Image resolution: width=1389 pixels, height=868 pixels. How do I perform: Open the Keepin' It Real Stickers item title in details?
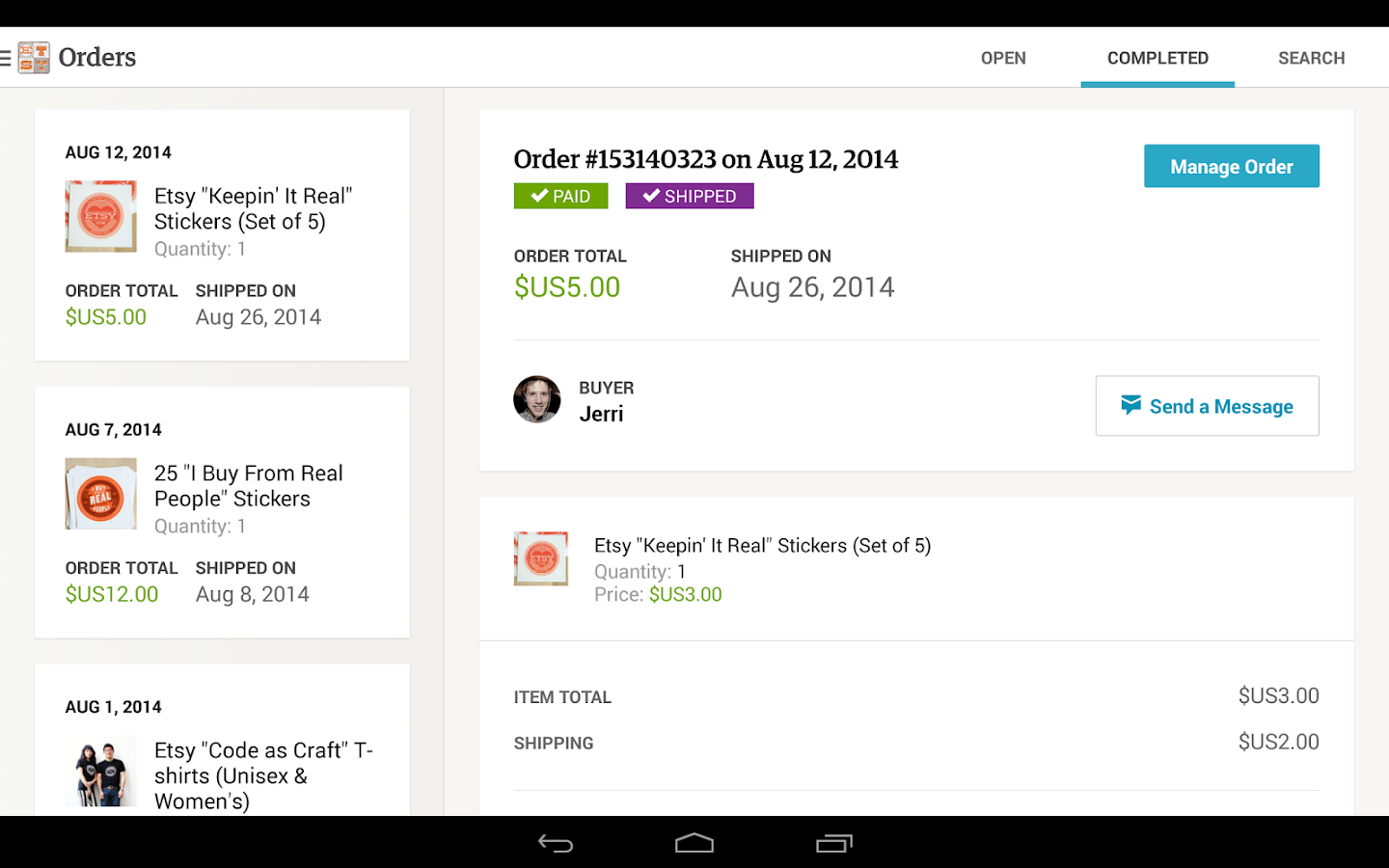[x=762, y=546]
